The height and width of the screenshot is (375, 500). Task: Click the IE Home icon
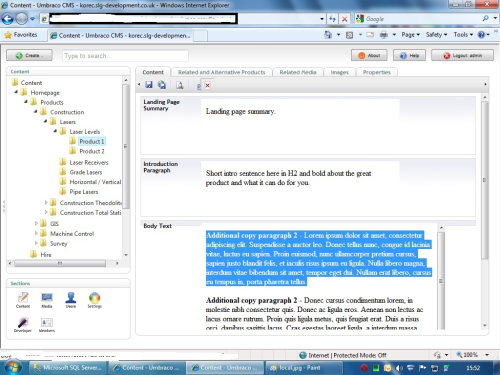pos(328,35)
